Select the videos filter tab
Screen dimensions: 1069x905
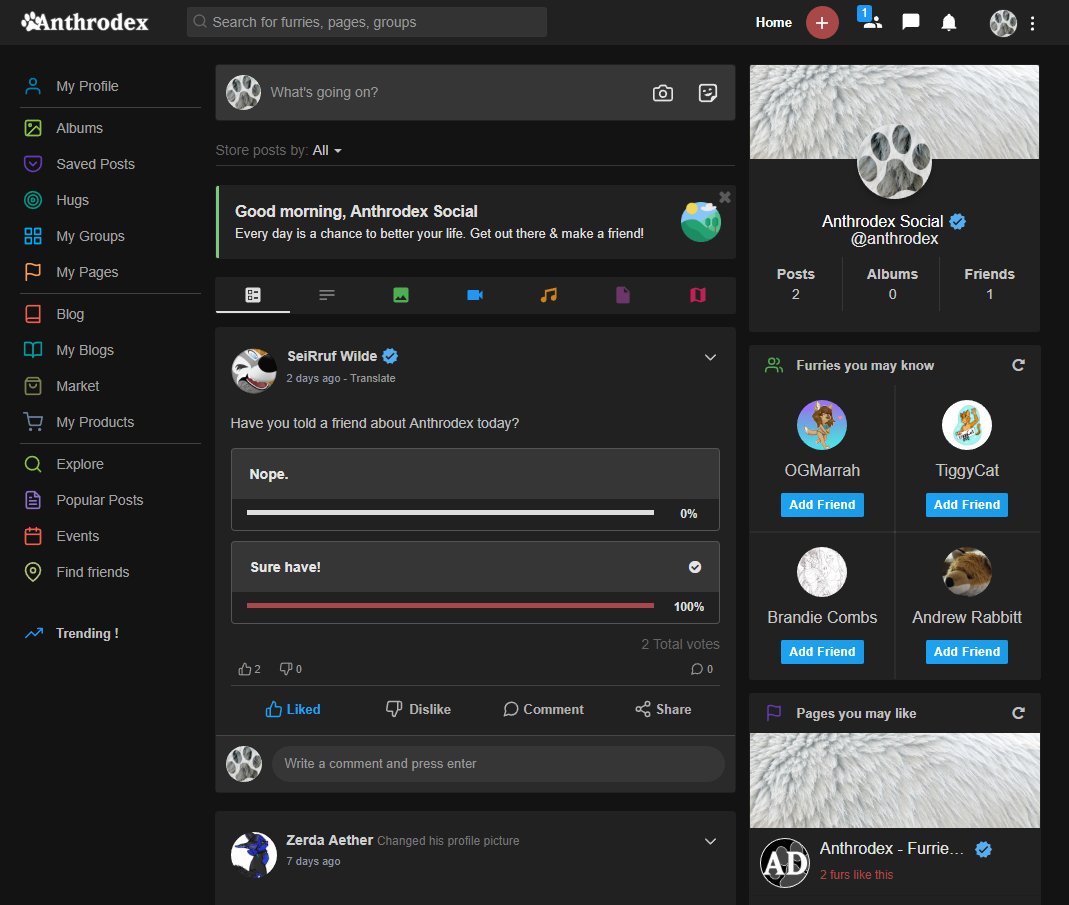coord(475,295)
